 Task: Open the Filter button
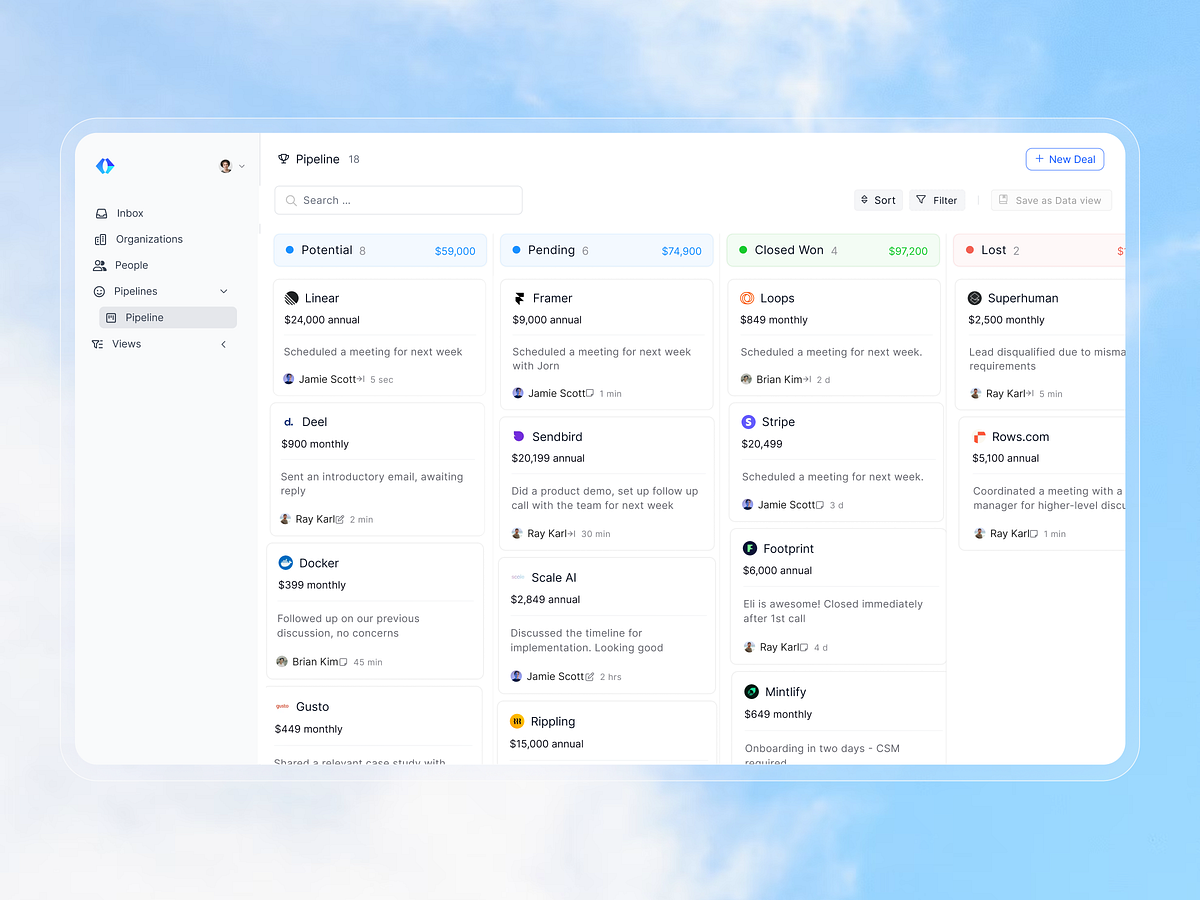pyautogui.click(x=937, y=200)
